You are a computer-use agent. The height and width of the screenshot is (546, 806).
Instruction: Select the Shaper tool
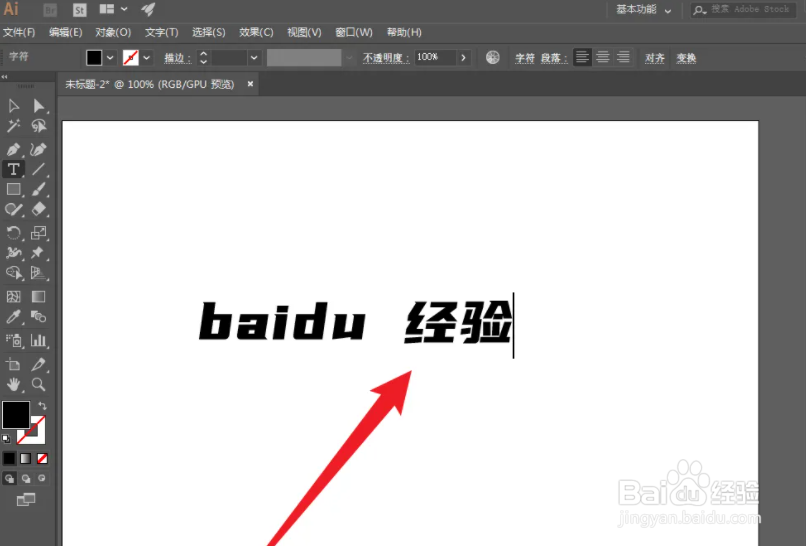click(x=14, y=209)
